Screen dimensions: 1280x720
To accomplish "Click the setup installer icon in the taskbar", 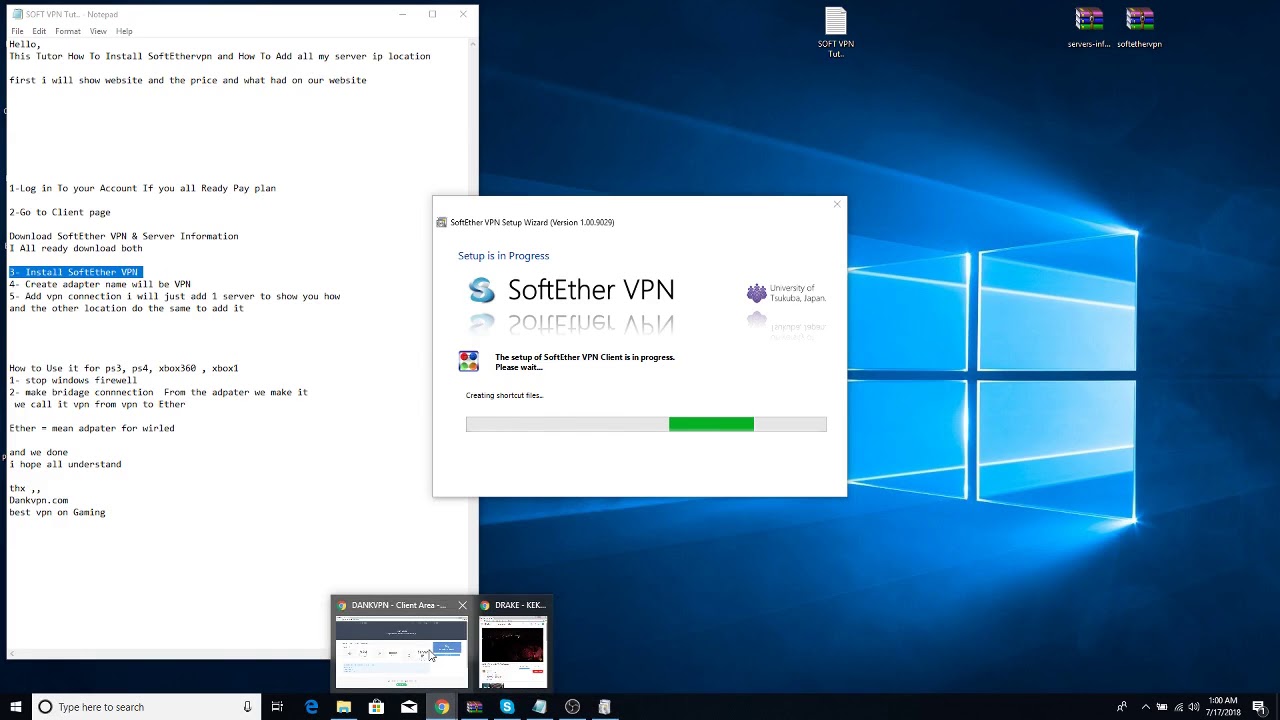I will coord(604,707).
